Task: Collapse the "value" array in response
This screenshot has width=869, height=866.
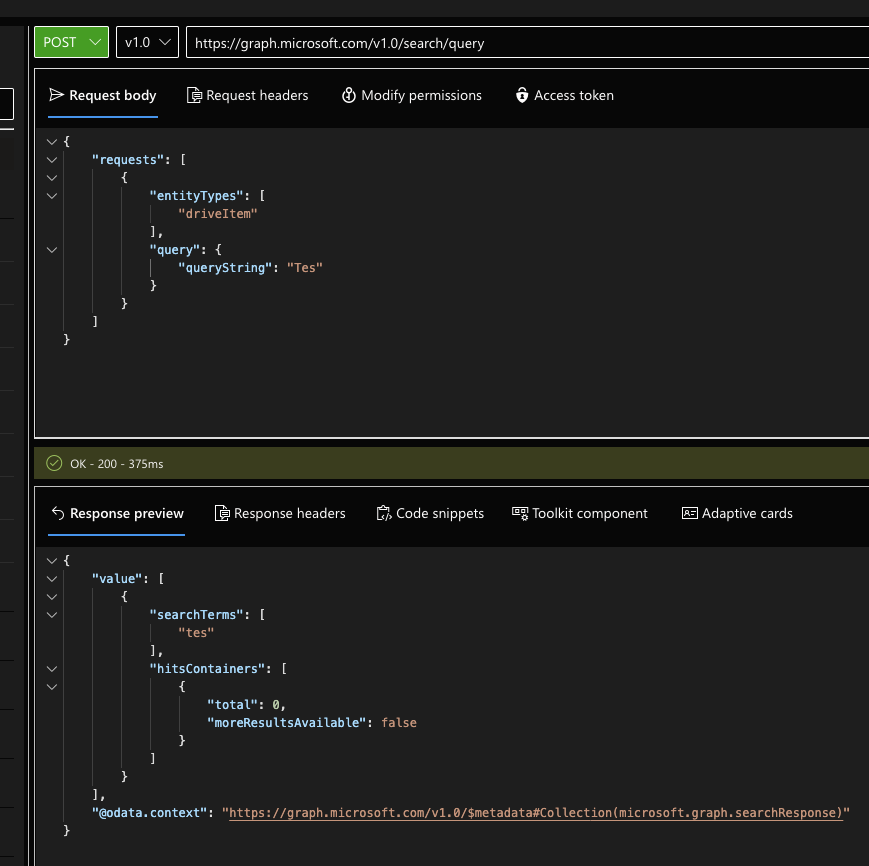Action: click(52, 579)
